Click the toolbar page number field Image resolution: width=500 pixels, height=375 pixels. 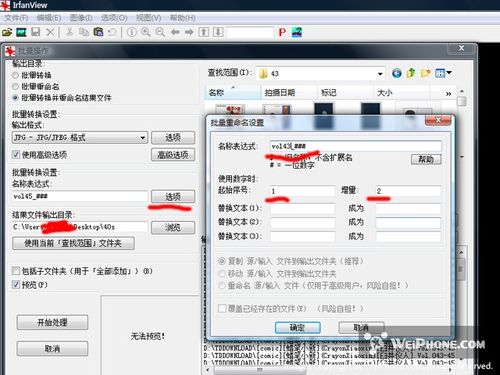coord(250,32)
